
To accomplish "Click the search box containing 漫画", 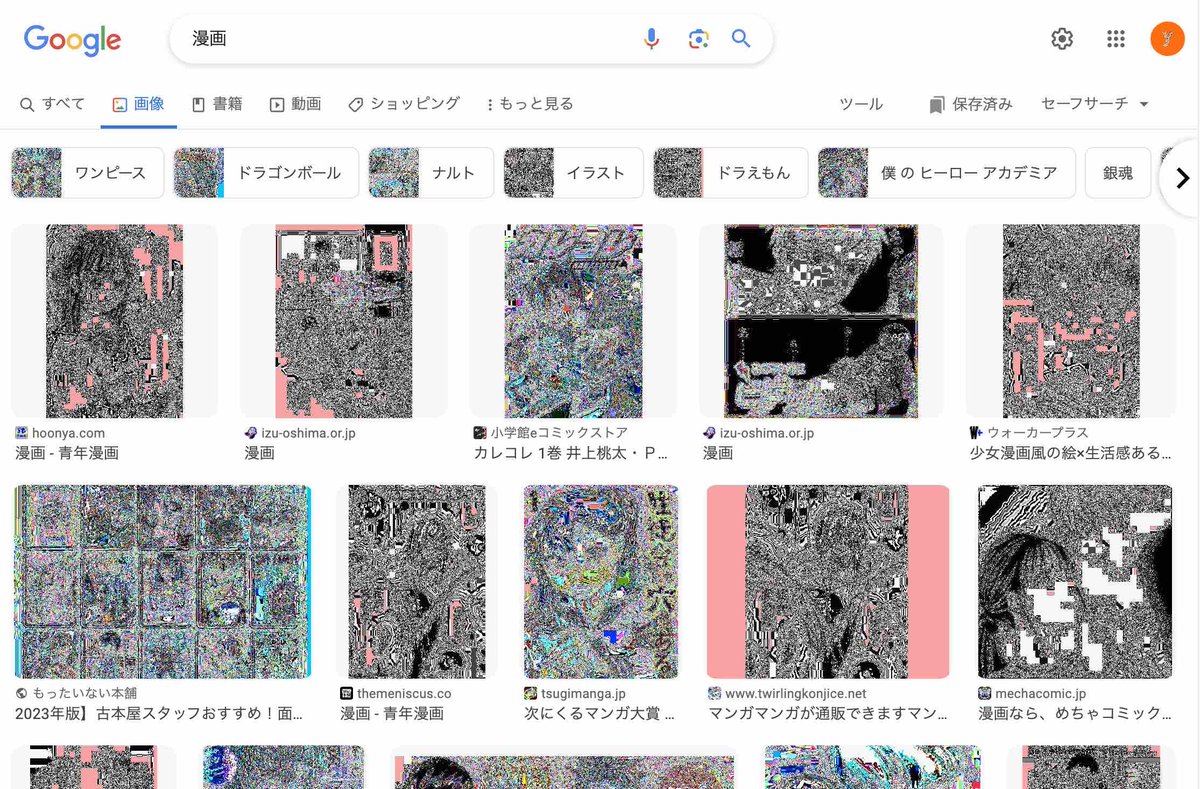I will 470,39.
